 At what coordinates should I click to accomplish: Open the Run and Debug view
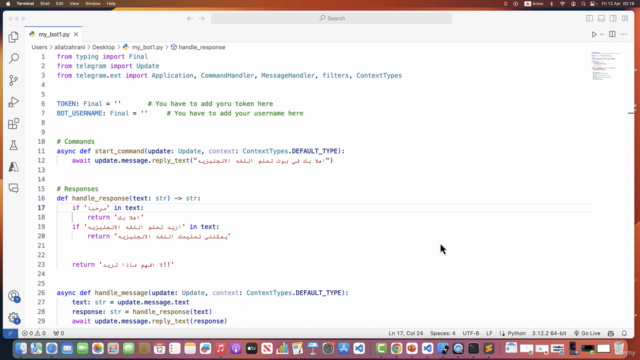click(13, 102)
